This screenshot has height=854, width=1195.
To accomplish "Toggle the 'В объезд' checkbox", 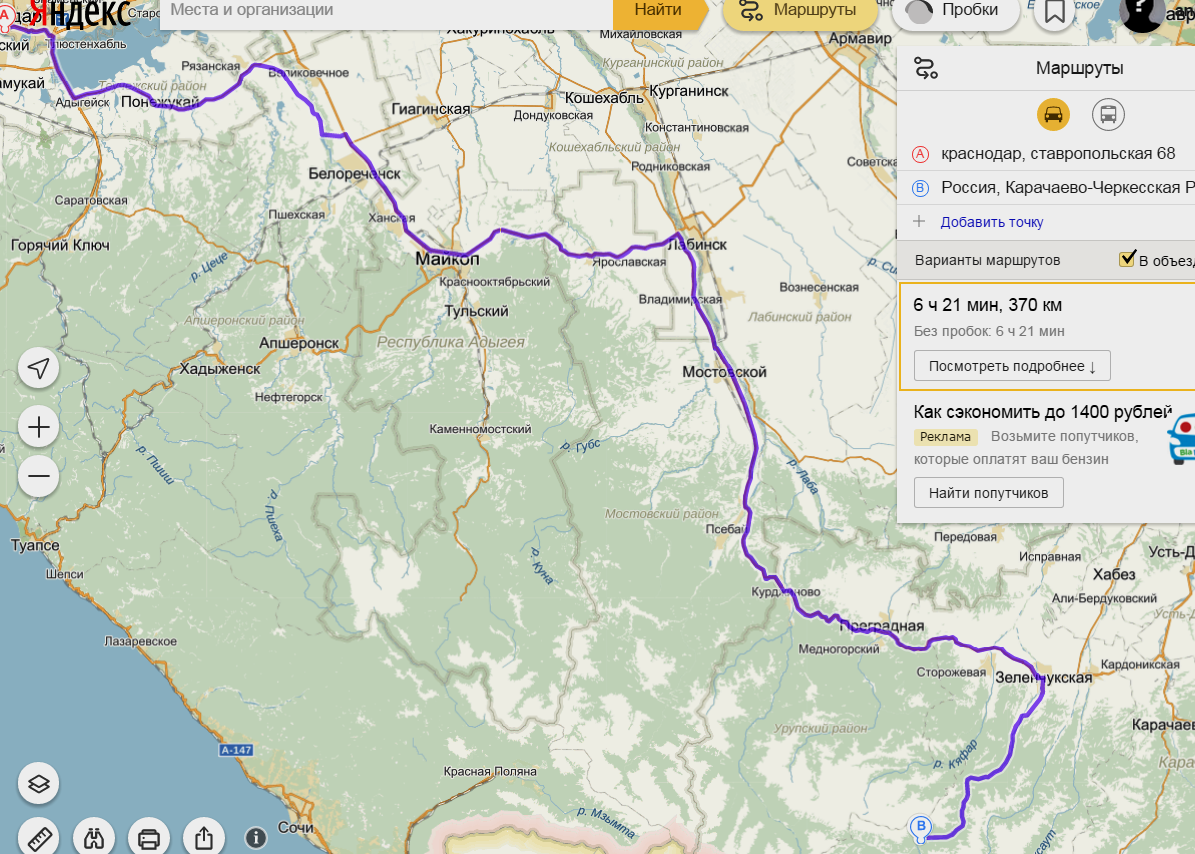I will point(1127,259).
